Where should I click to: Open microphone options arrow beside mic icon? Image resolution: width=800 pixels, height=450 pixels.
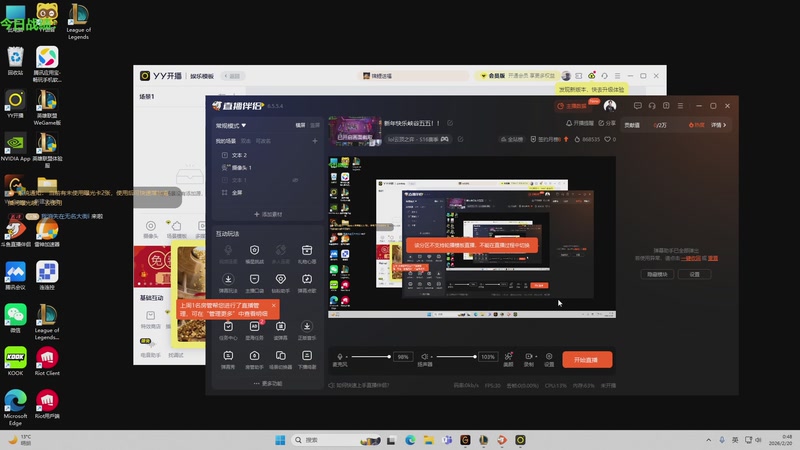347,357
